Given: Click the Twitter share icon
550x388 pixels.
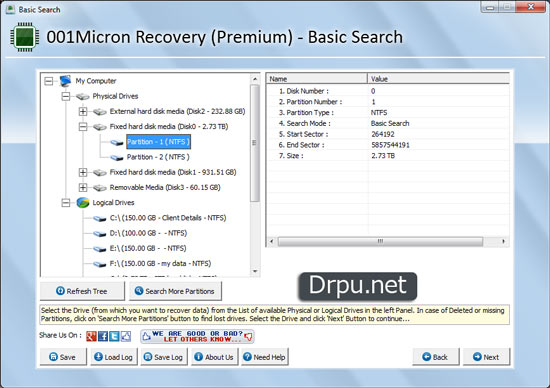Looking at the screenshot, I should click(114, 336).
